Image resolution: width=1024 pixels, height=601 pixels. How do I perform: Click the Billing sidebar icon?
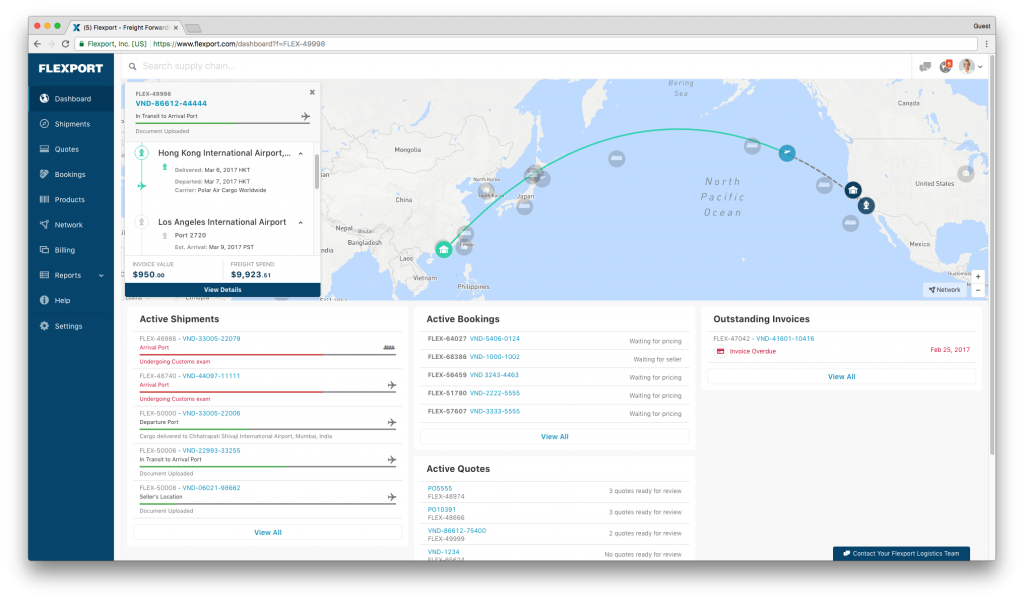pyautogui.click(x=44, y=250)
